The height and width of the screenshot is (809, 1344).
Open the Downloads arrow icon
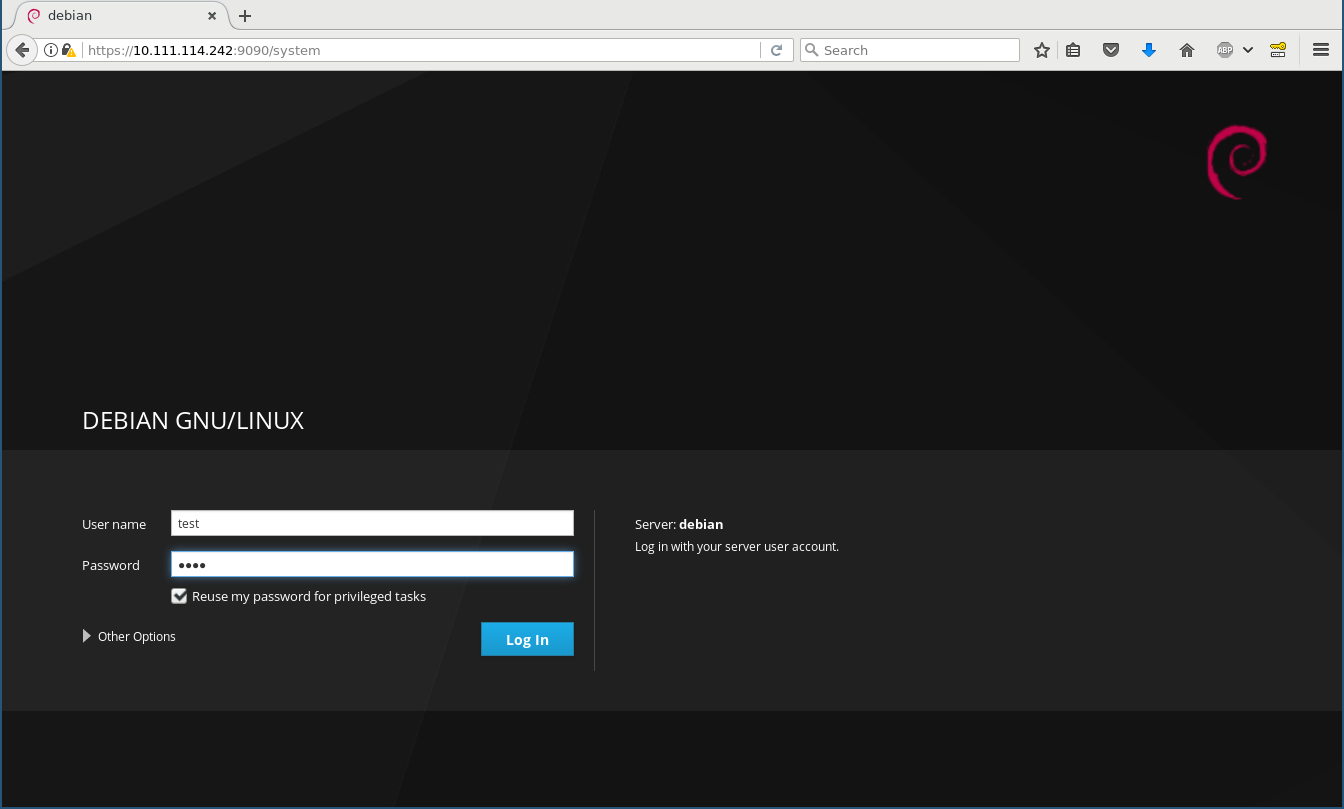[x=1149, y=50]
